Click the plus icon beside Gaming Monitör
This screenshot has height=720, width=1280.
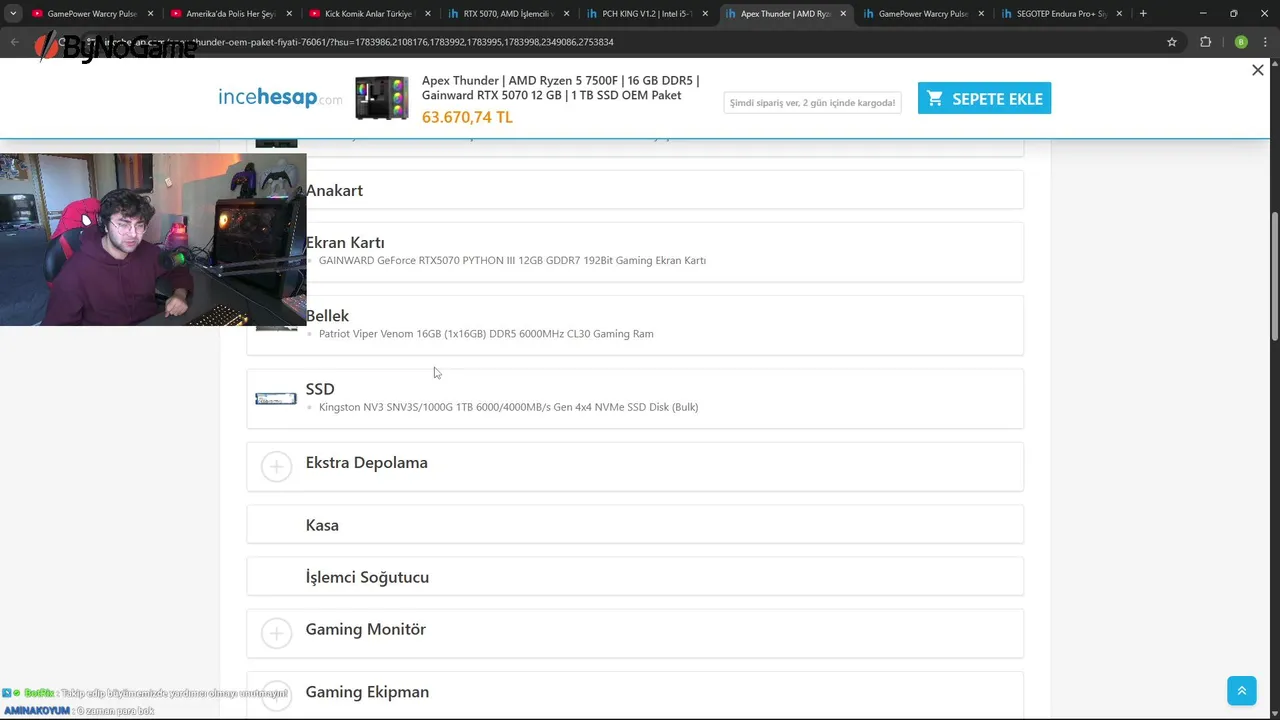pyautogui.click(x=276, y=633)
